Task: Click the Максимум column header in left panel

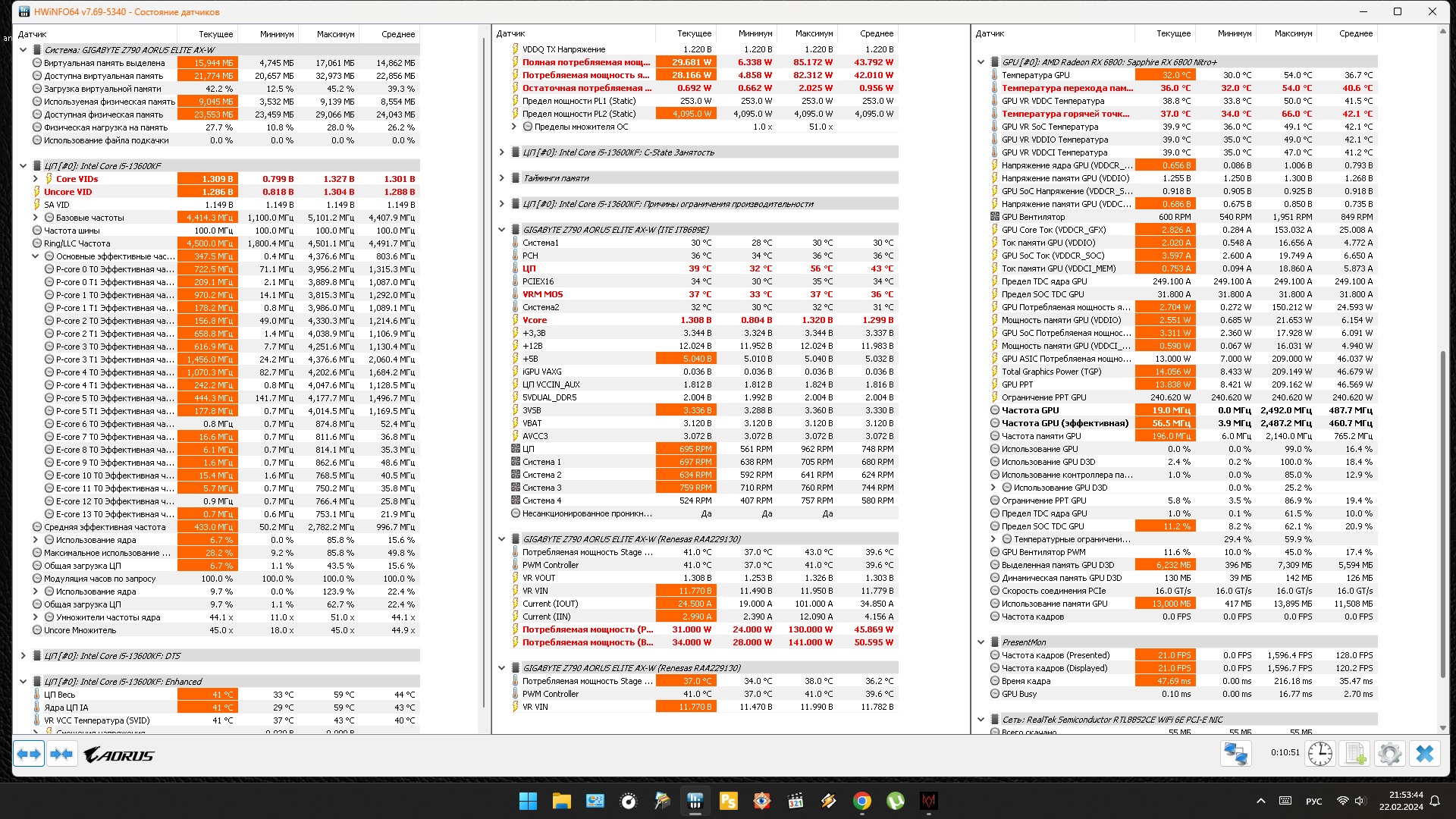Action: [334, 34]
